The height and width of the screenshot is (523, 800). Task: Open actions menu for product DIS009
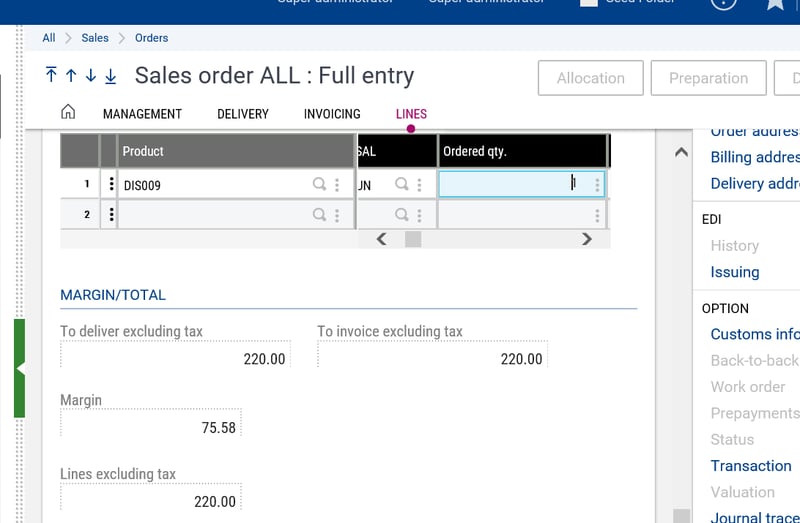click(x=337, y=184)
